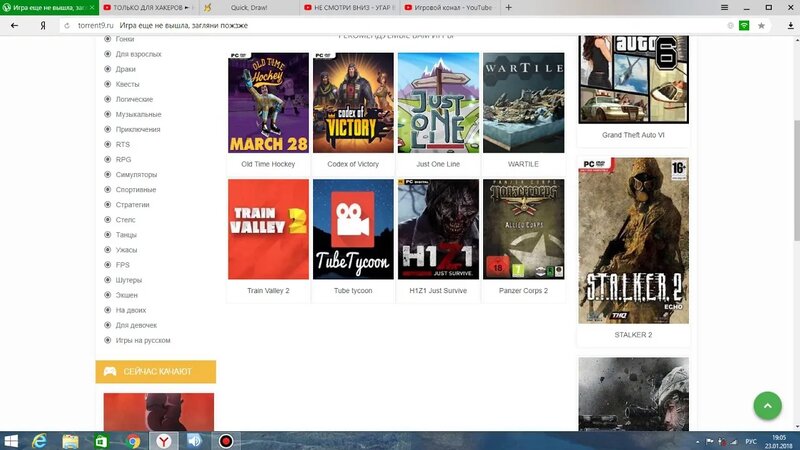Open the 'На двоих' category

click(131, 310)
